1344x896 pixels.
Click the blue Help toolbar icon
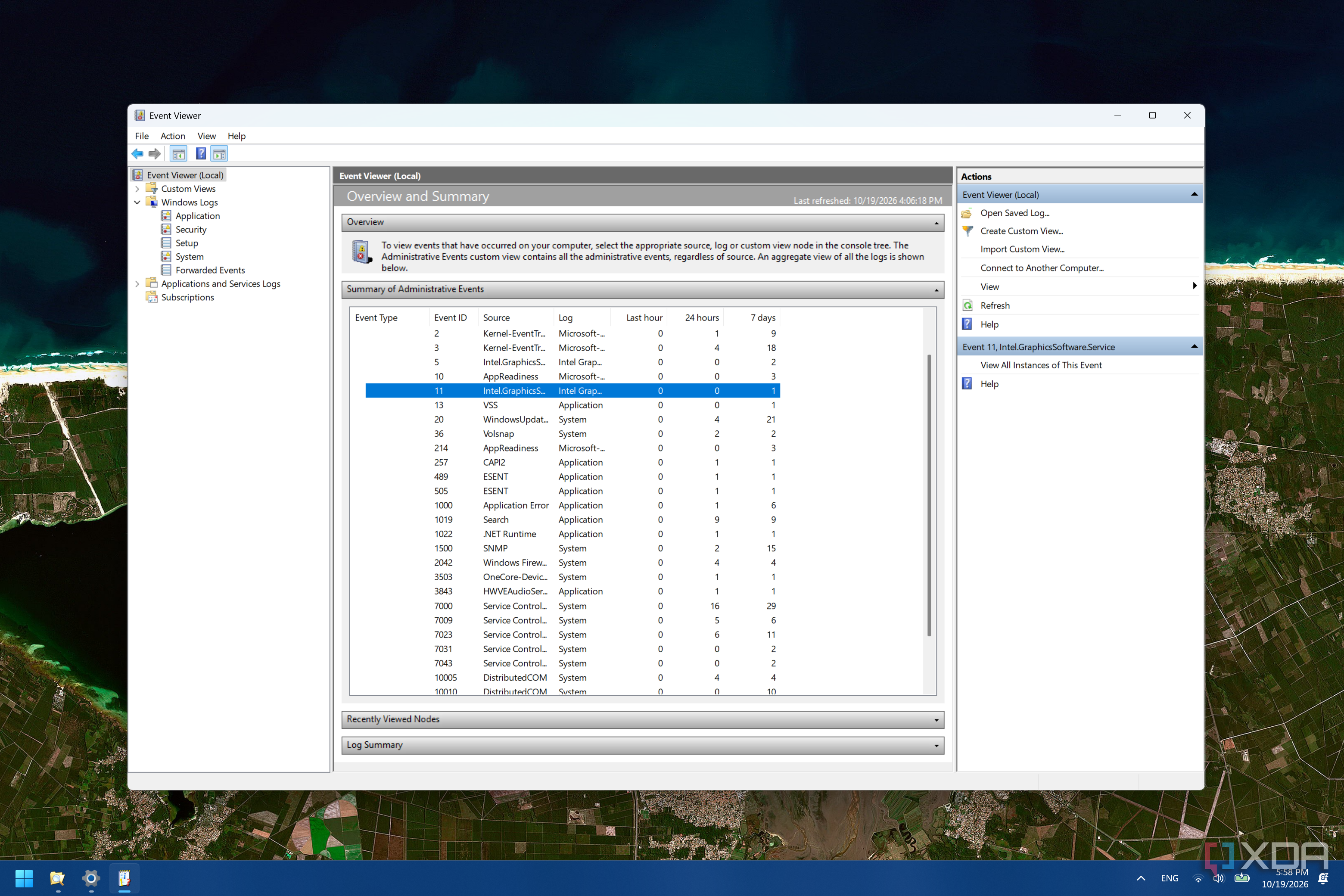pyautogui.click(x=201, y=154)
